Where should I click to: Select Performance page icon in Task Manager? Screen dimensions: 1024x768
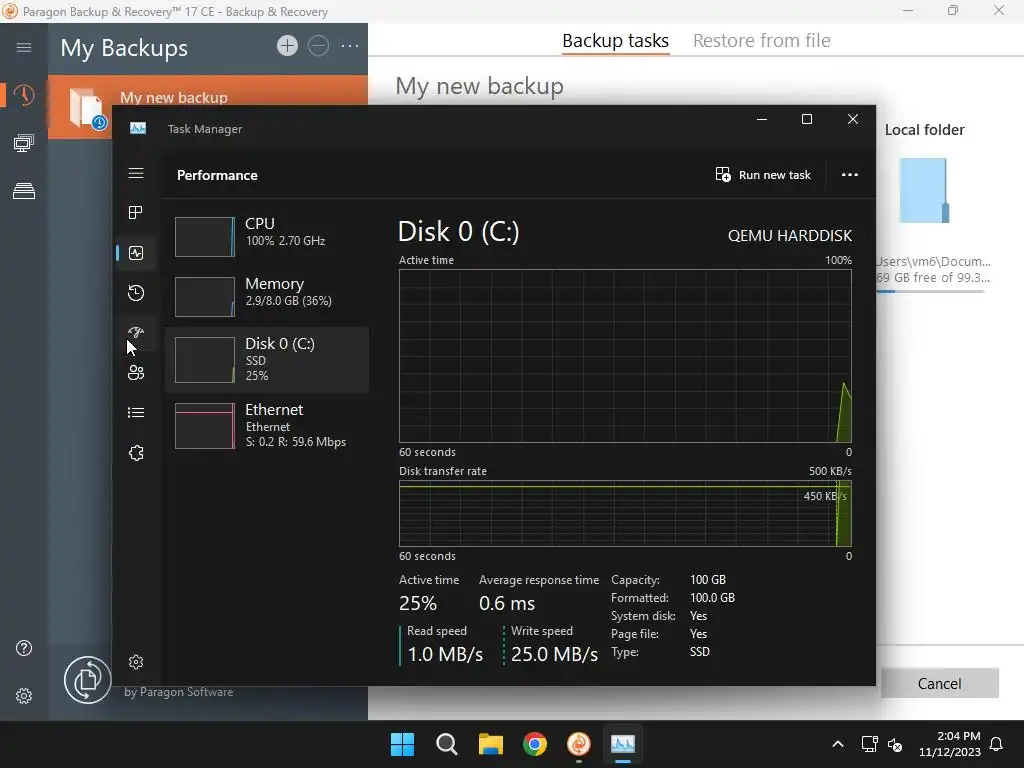coord(136,253)
